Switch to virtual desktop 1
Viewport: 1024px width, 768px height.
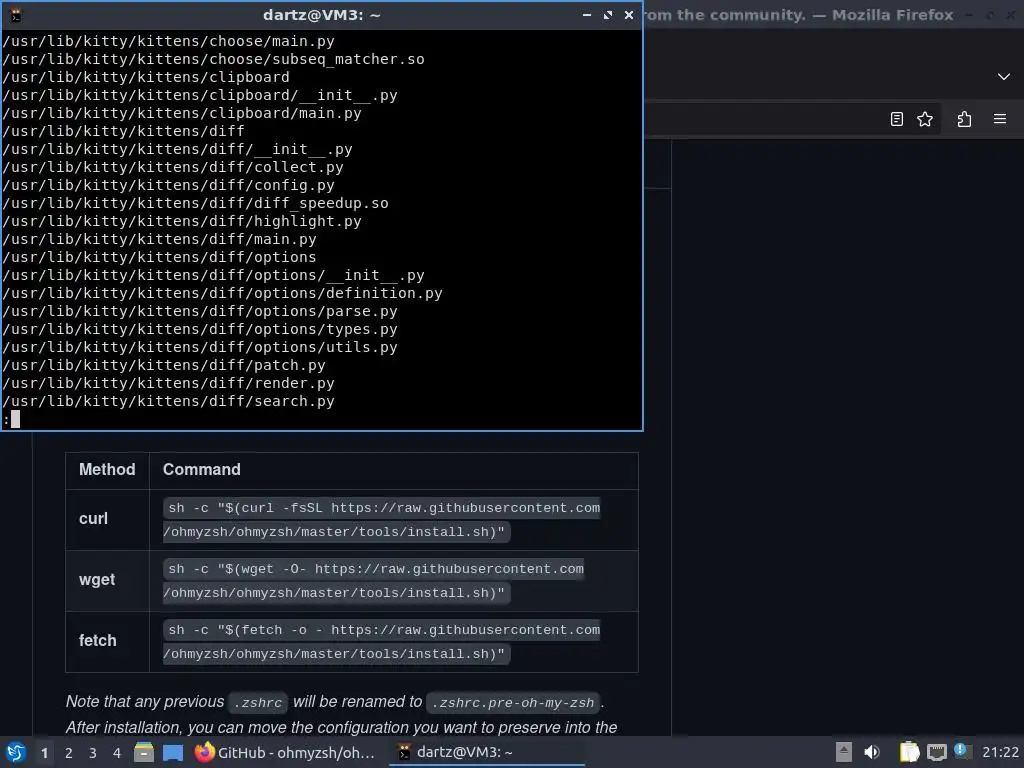tap(44, 753)
